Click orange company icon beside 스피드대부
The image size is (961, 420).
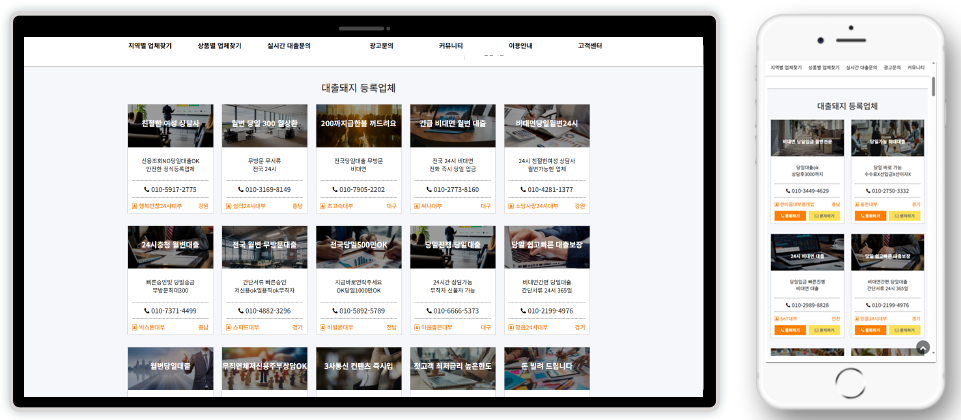pyautogui.click(x=228, y=327)
